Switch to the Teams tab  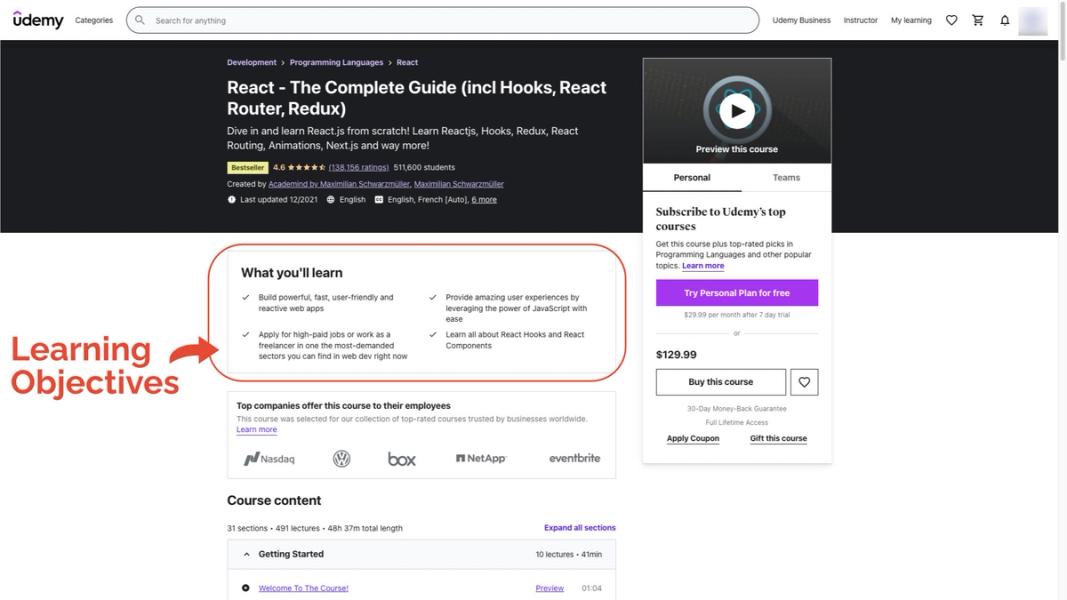click(787, 176)
